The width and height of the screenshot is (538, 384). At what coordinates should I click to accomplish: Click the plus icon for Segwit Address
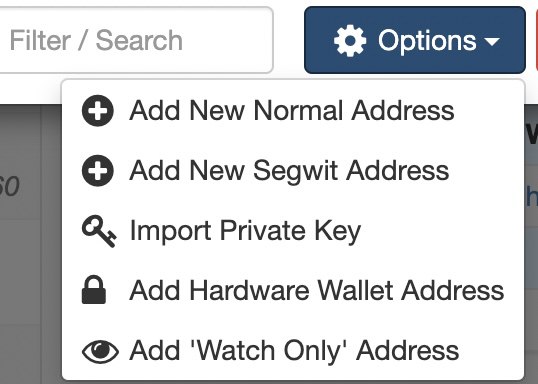pyautogui.click(x=98, y=171)
